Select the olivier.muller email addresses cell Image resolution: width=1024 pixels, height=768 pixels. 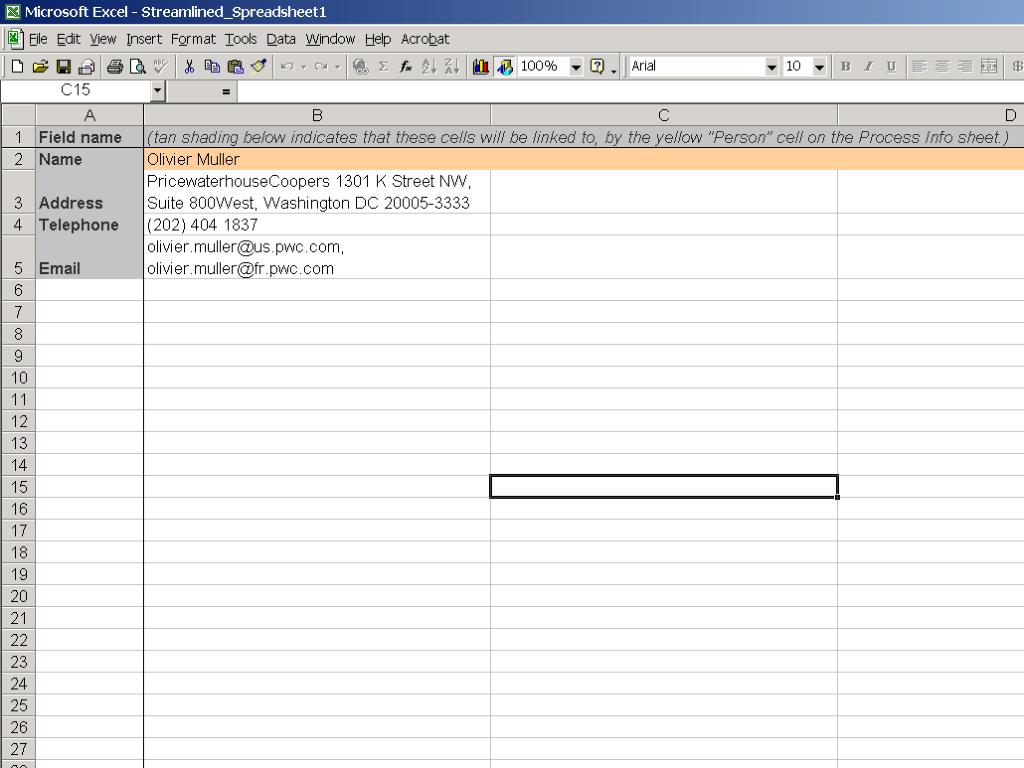coord(317,257)
